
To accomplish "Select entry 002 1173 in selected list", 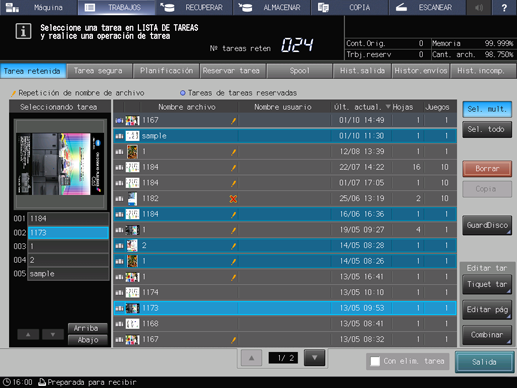I will point(68,233).
